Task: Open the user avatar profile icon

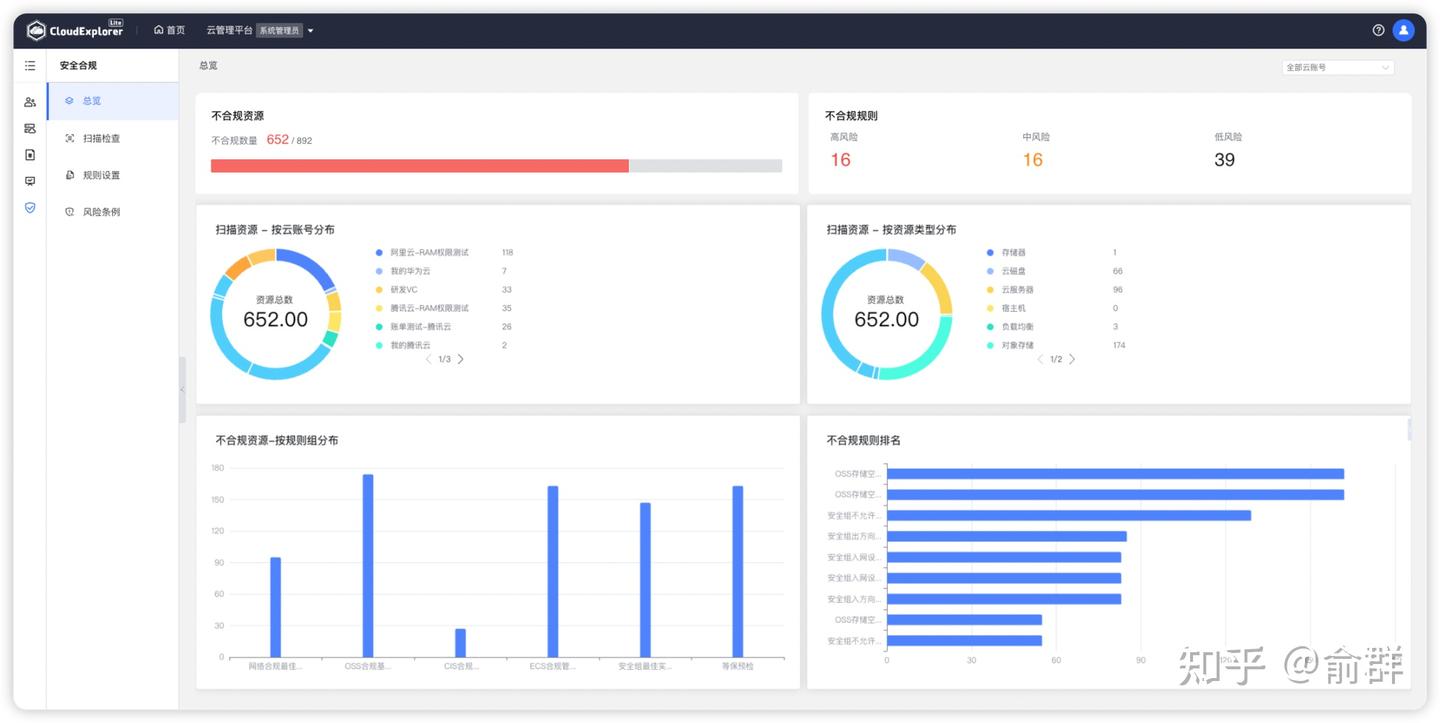Action: point(1404,30)
